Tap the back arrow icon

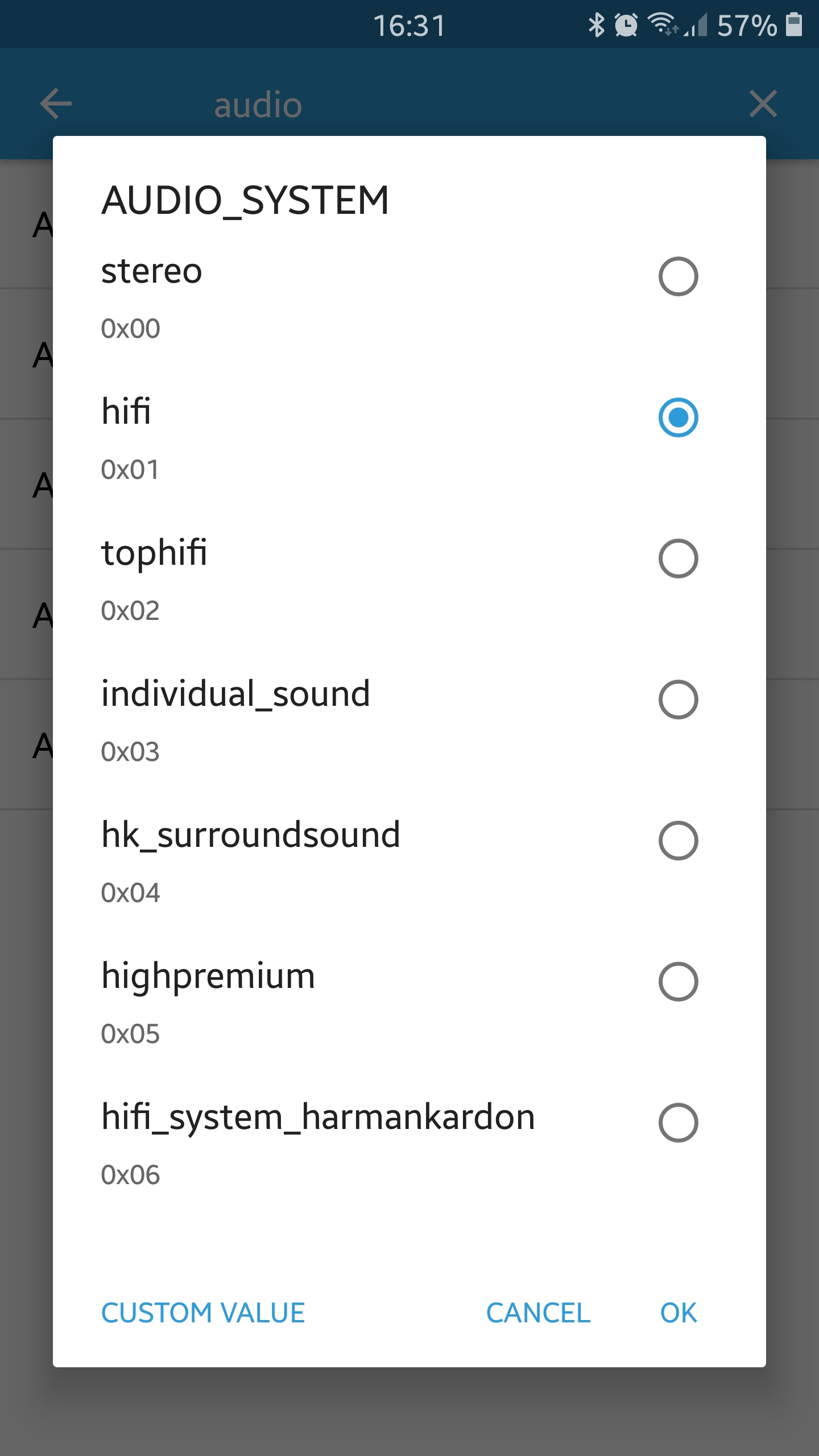[56, 104]
